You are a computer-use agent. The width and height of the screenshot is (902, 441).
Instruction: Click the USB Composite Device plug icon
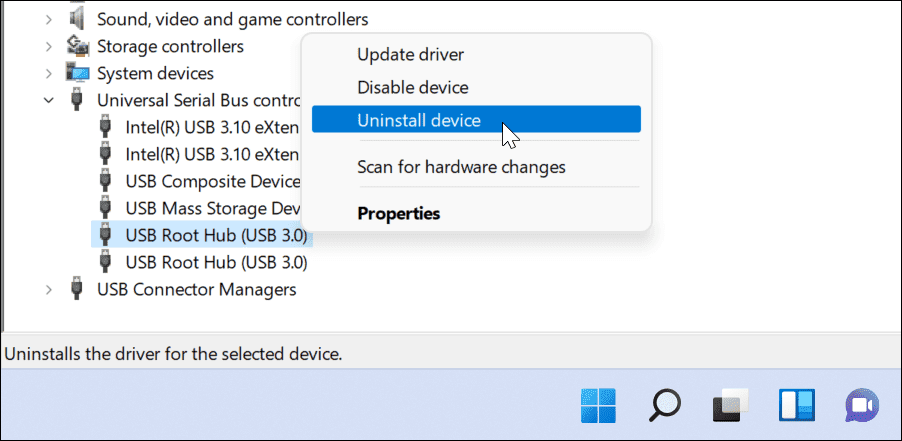click(106, 182)
